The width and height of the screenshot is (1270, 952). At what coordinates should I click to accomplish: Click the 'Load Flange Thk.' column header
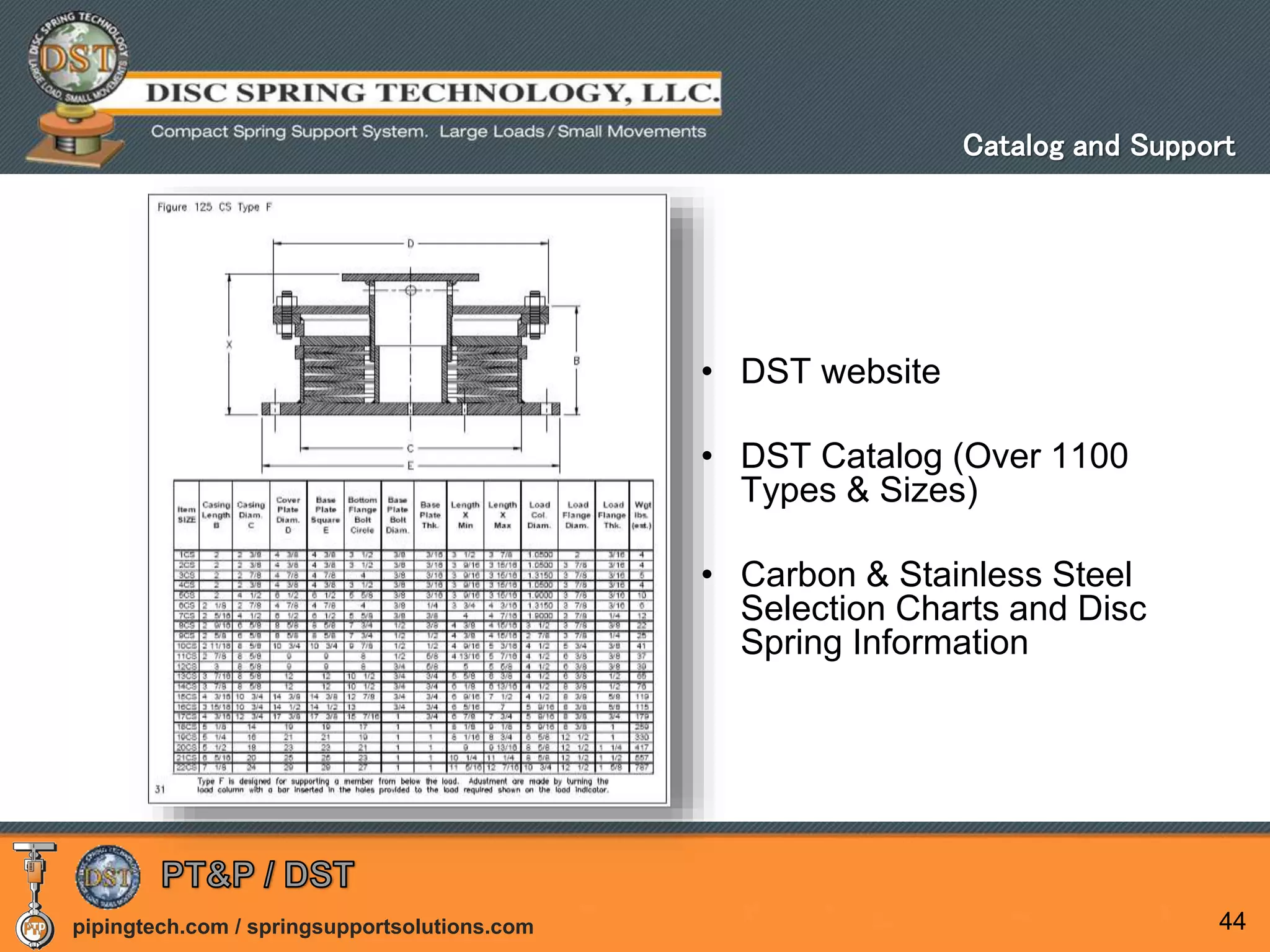pyautogui.click(x=612, y=515)
